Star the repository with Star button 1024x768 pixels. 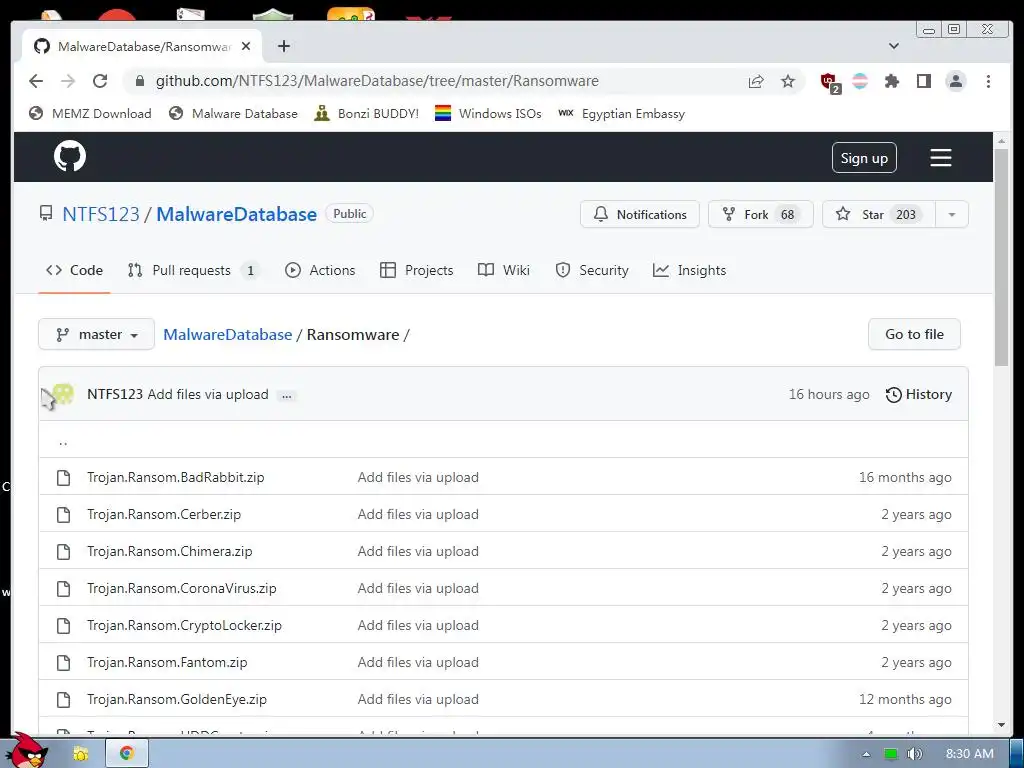click(x=878, y=214)
